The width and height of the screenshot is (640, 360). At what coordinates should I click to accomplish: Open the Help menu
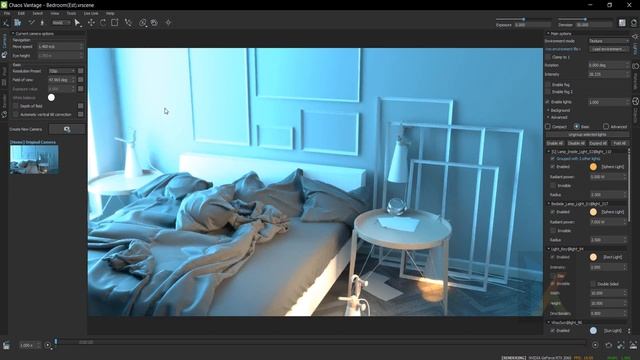(x=110, y=13)
